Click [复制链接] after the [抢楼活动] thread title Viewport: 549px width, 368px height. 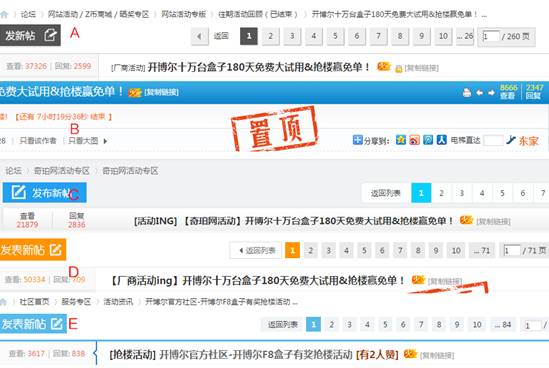[x=437, y=355]
